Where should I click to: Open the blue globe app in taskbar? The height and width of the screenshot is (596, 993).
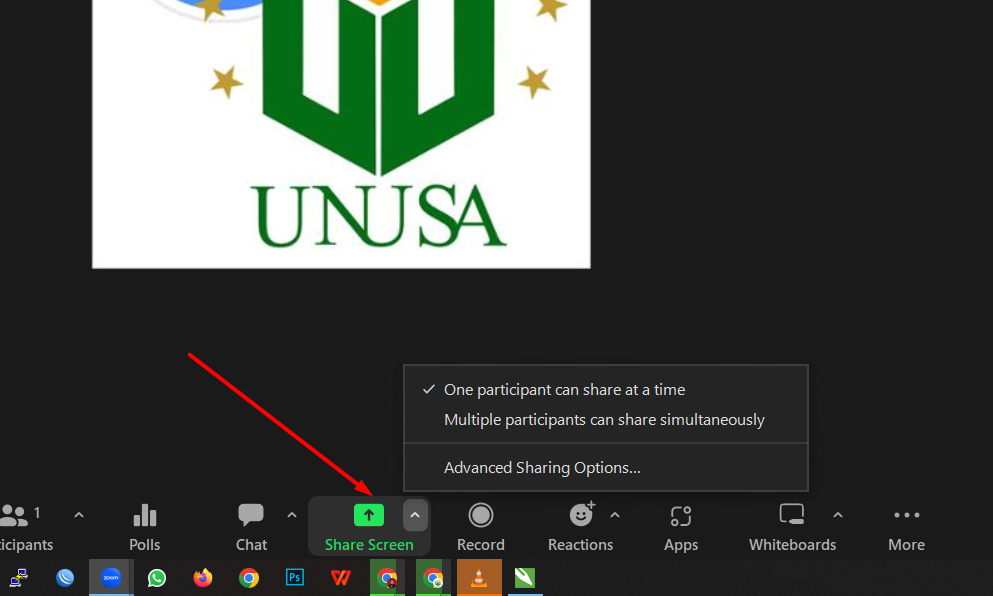(x=65, y=578)
